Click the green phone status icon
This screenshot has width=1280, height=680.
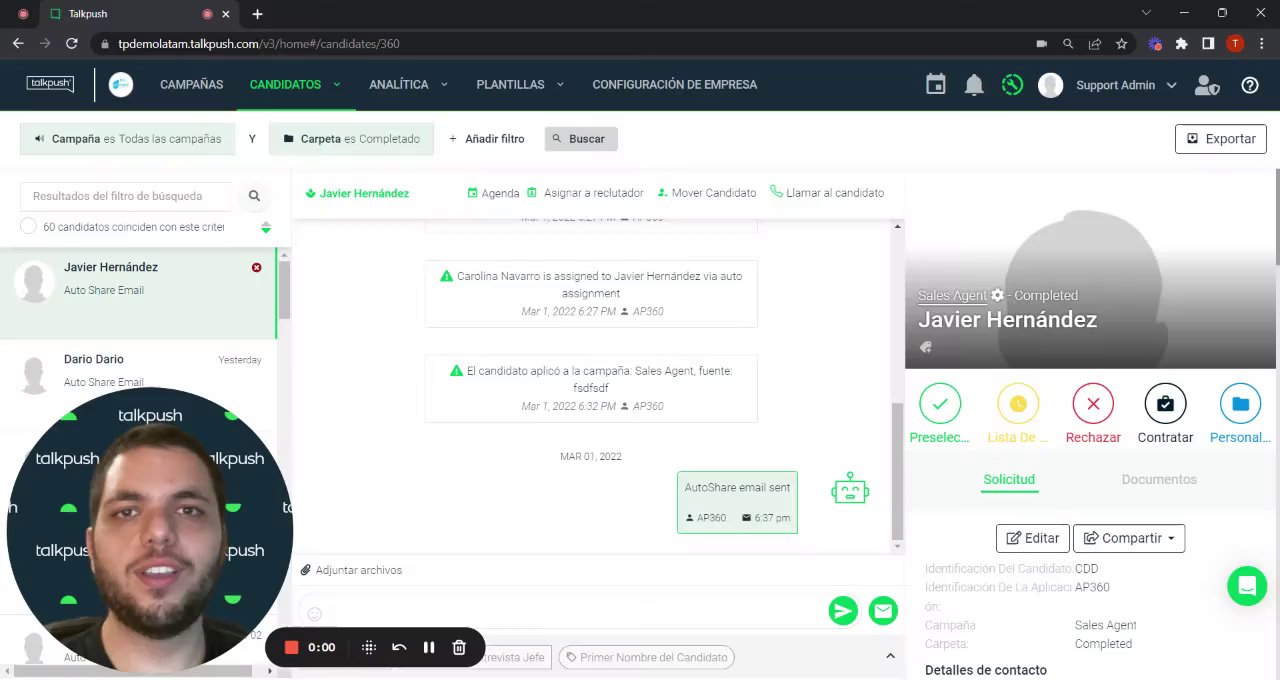tap(1012, 85)
